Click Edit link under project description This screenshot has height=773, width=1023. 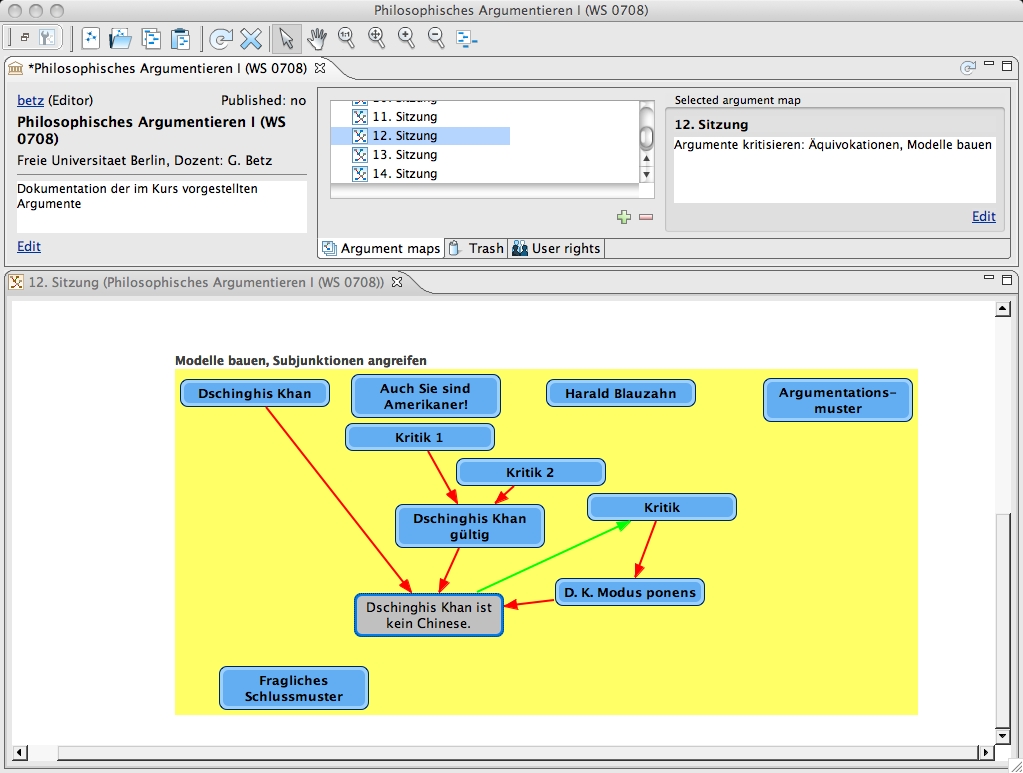coord(29,247)
